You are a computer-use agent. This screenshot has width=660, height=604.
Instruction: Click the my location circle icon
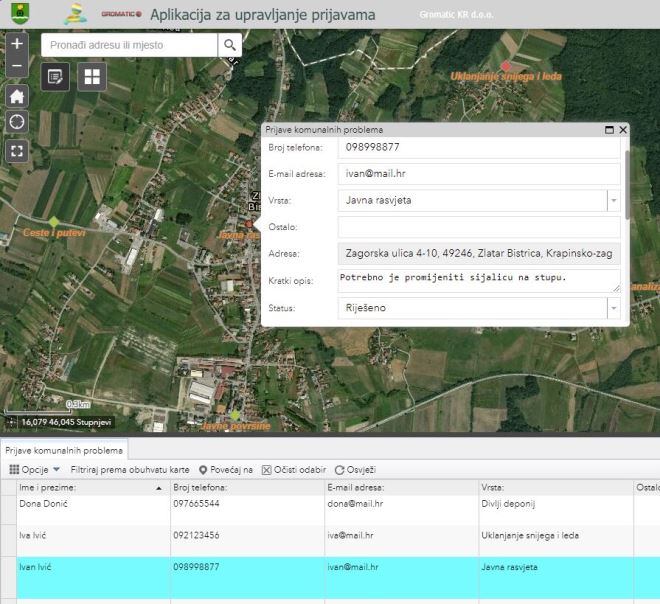point(17,122)
